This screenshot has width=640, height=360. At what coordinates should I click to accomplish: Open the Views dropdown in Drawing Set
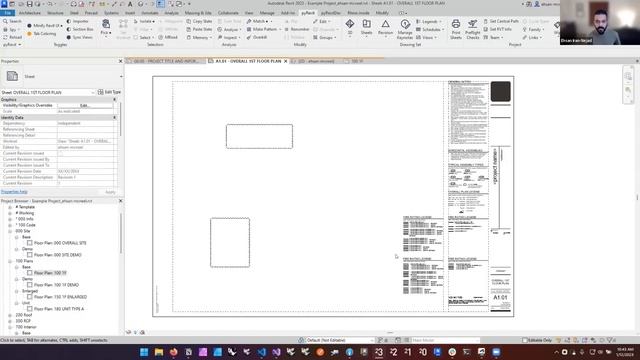click(x=427, y=37)
